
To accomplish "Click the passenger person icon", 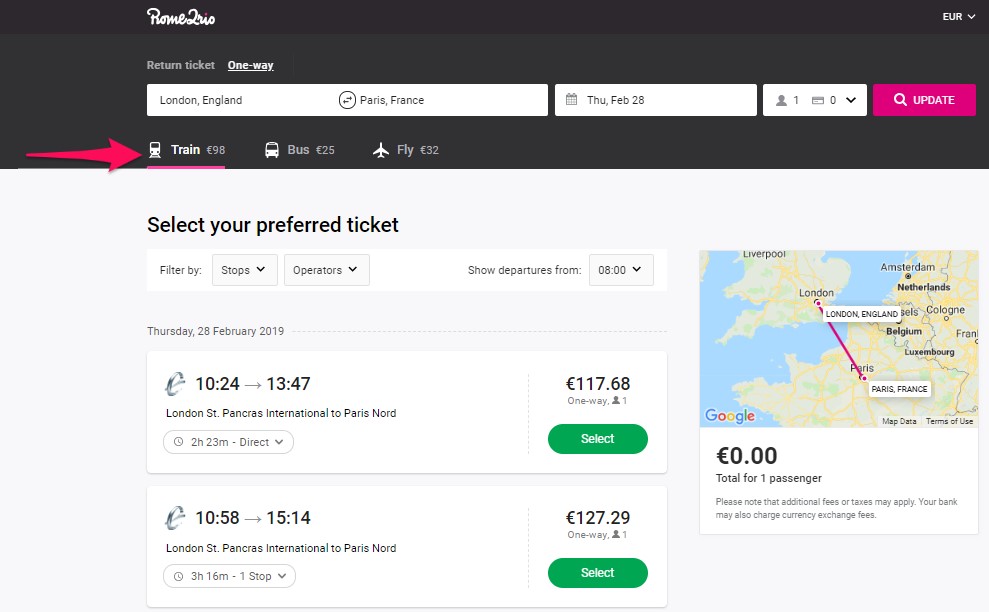I will [x=781, y=100].
